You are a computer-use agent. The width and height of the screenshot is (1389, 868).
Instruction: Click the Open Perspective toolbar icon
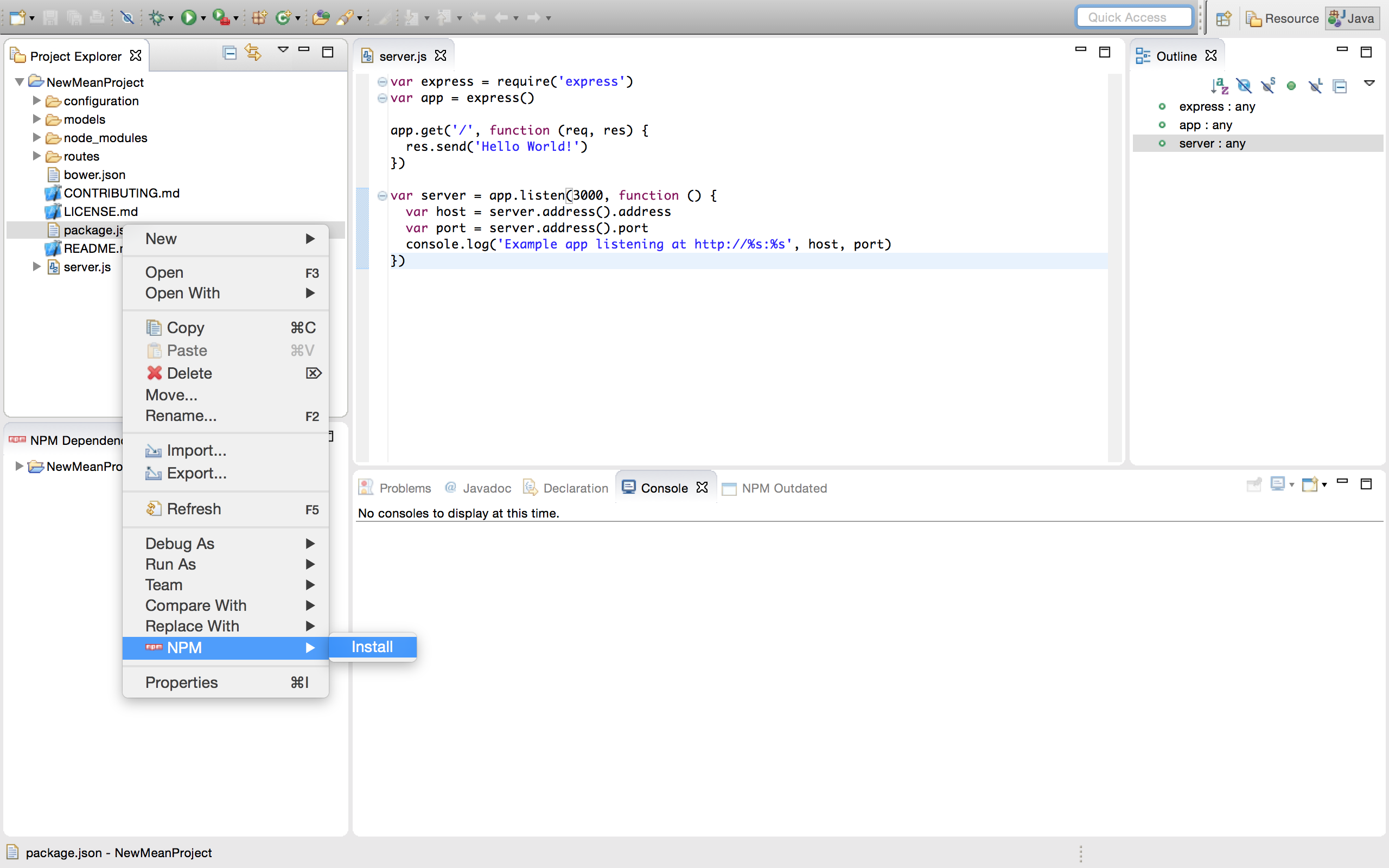[1223, 18]
